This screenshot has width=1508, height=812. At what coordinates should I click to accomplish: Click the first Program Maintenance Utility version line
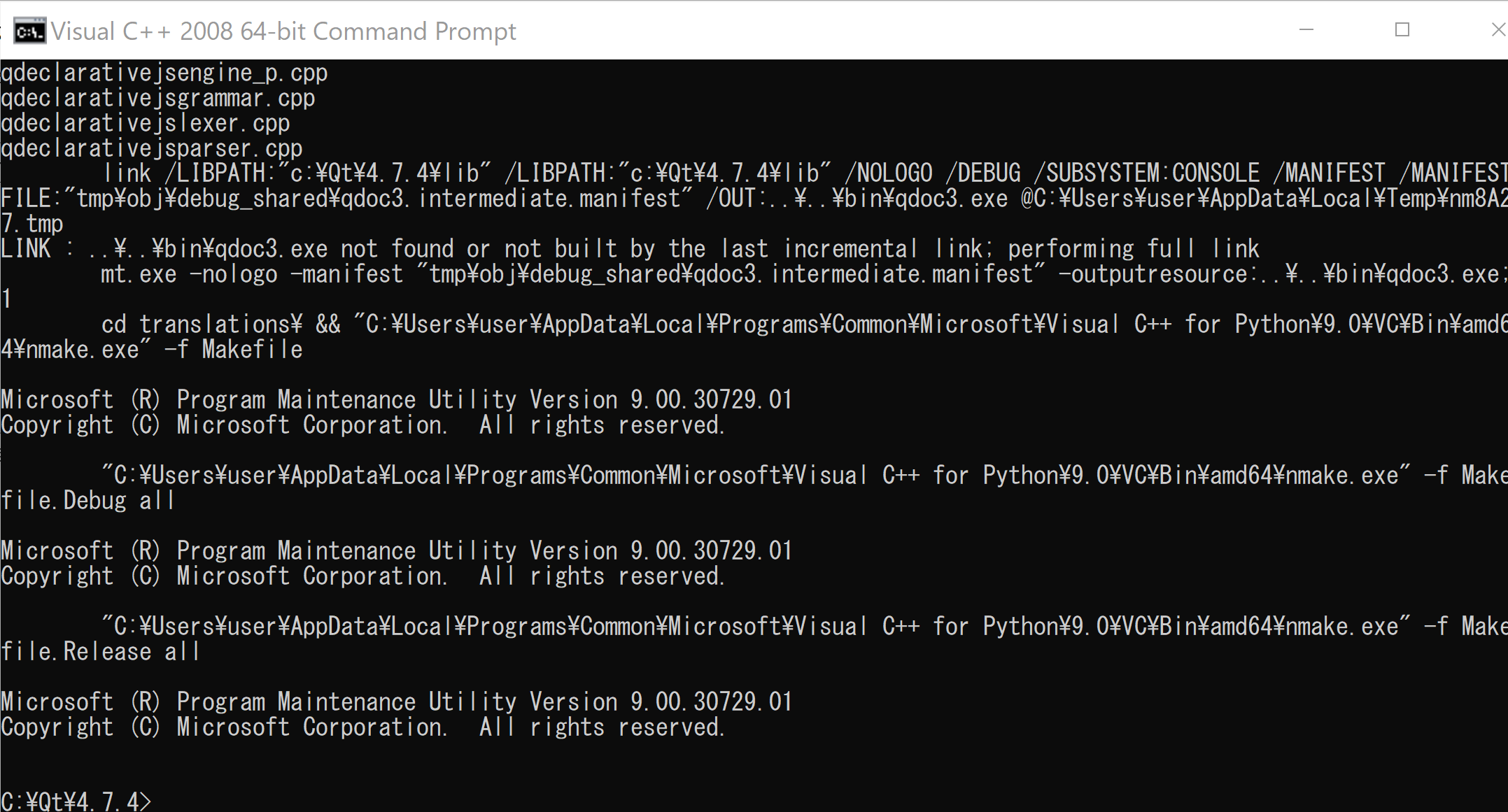[396, 400]
